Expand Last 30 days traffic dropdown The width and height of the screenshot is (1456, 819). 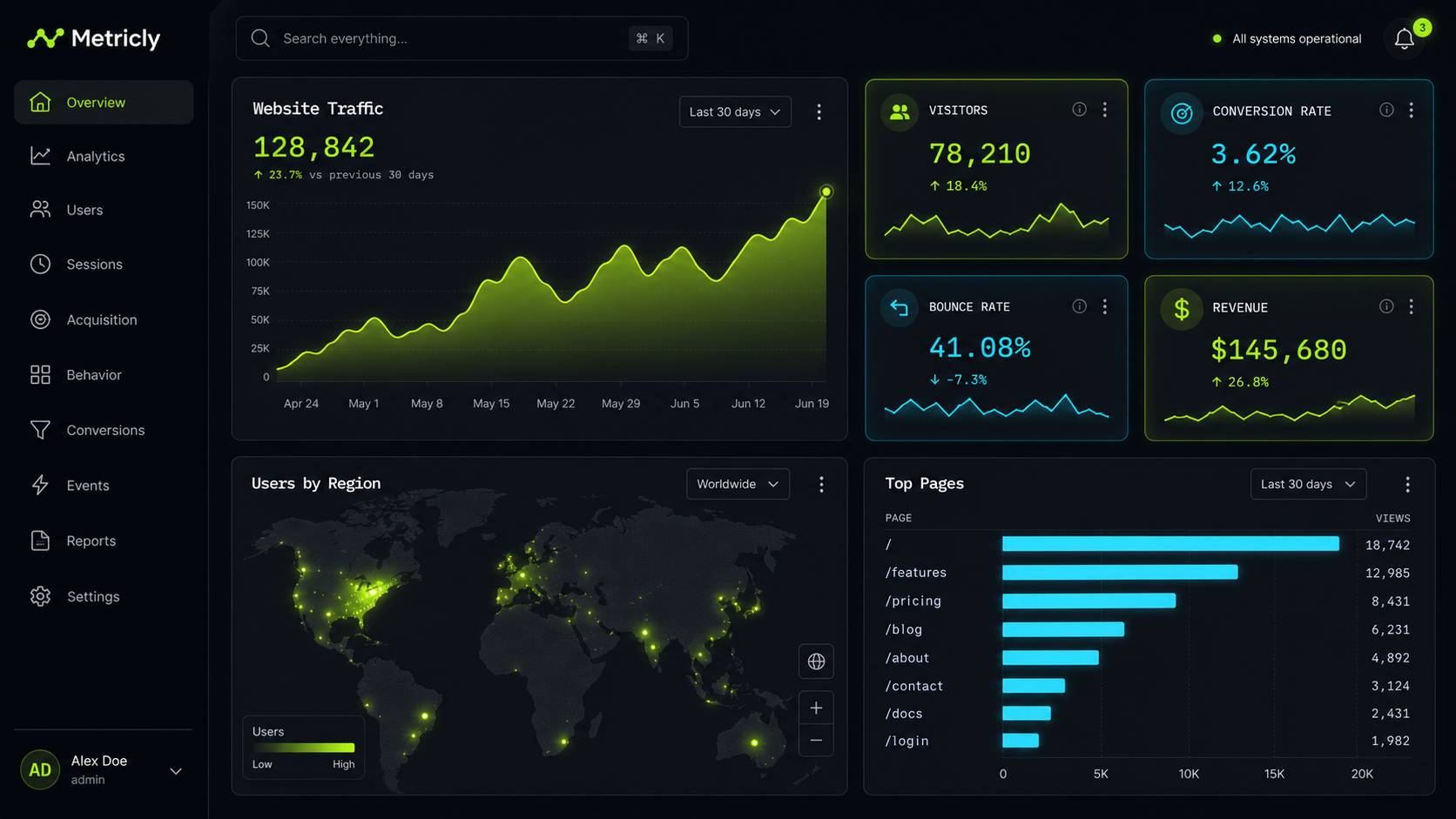click(735, 112)
